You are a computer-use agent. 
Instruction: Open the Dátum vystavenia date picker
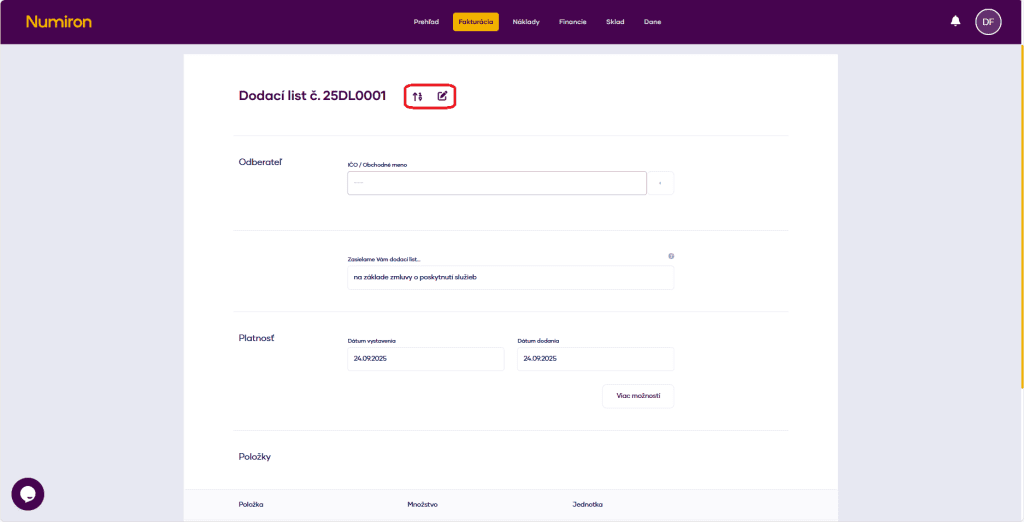point(425,359)
